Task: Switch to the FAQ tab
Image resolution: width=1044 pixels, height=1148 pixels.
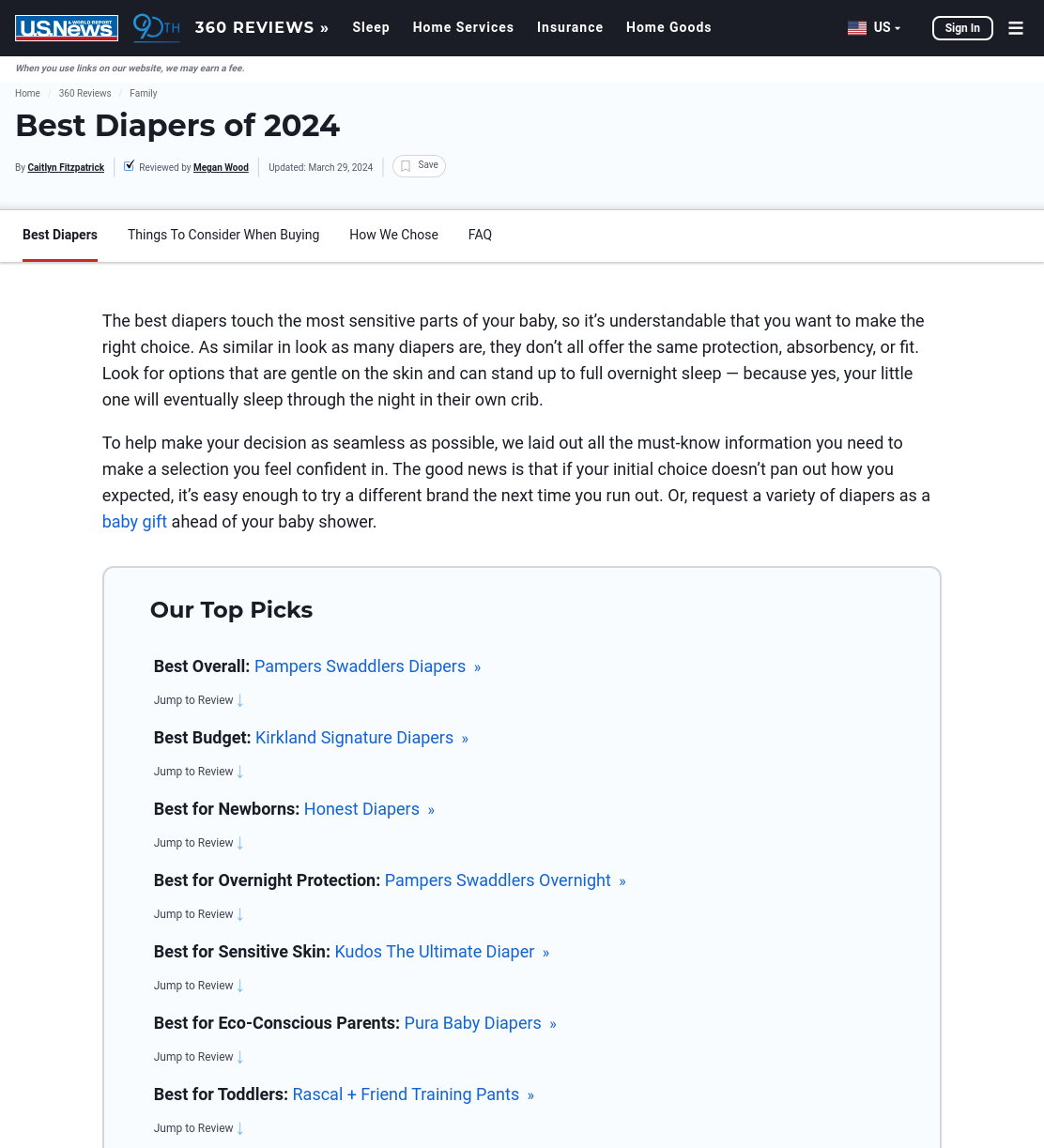Action: (x=480, y=236)
